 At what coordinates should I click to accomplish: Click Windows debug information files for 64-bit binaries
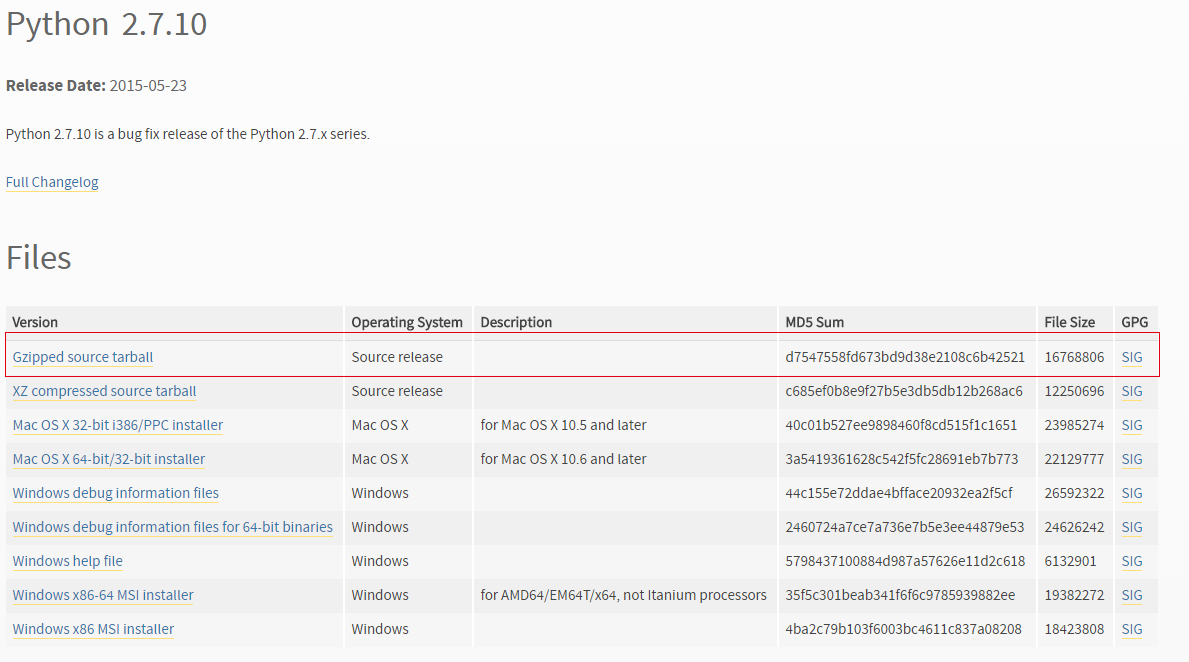tap(172, 527)
